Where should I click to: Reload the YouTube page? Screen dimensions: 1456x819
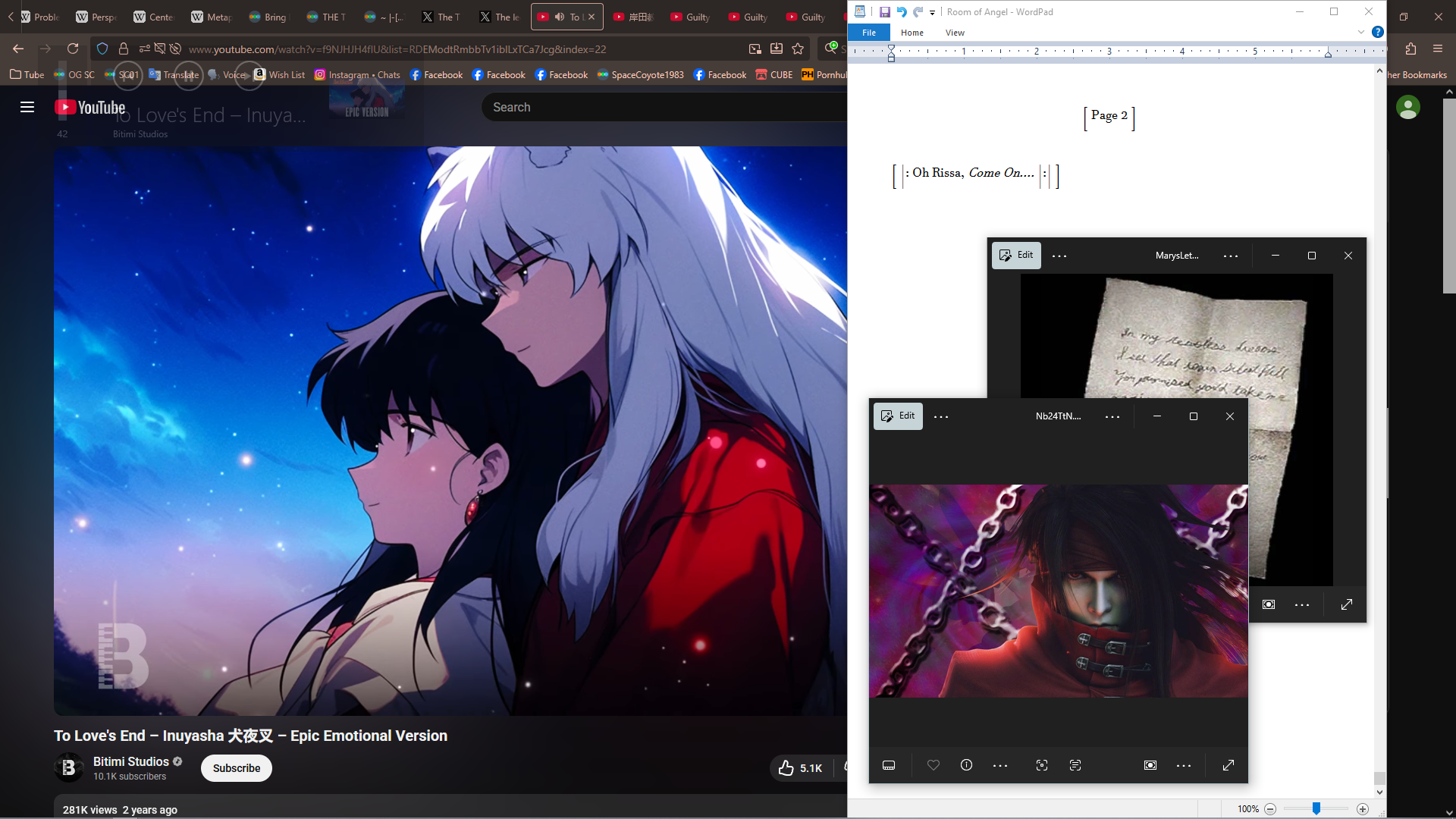(x=73, y=49)
